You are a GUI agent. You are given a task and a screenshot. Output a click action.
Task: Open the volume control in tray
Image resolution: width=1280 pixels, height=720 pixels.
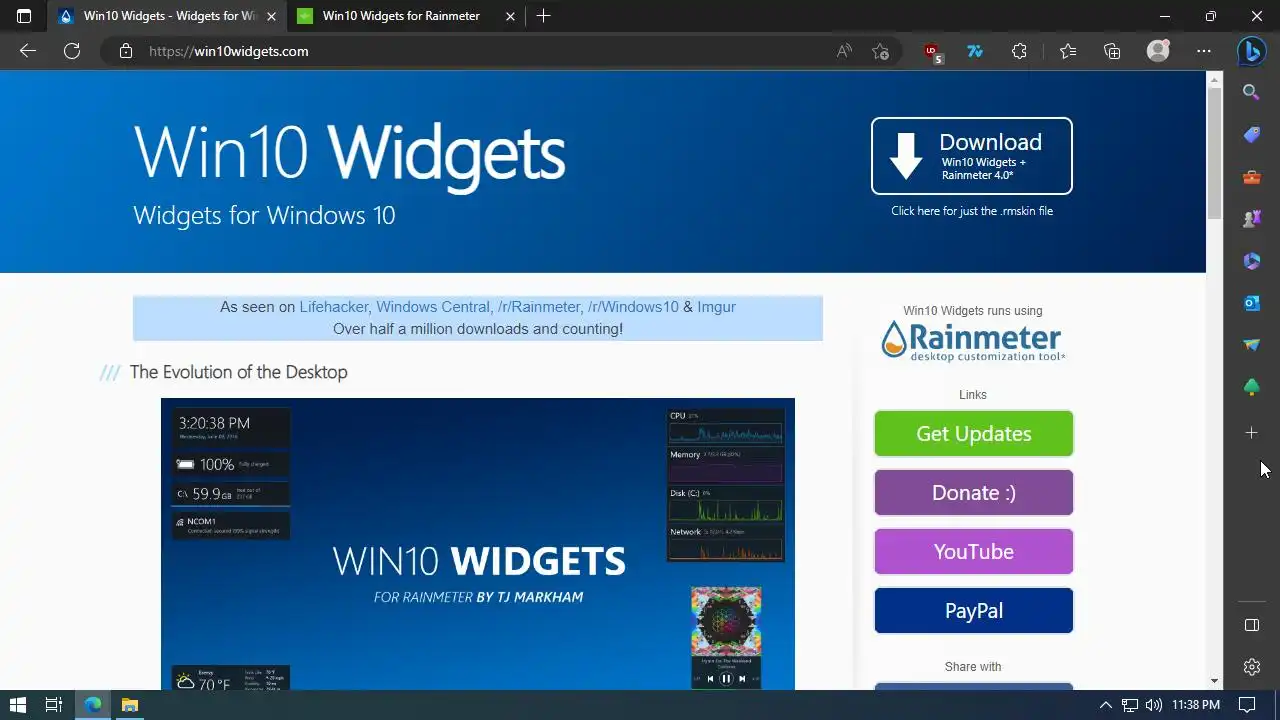pos(1153,705)
